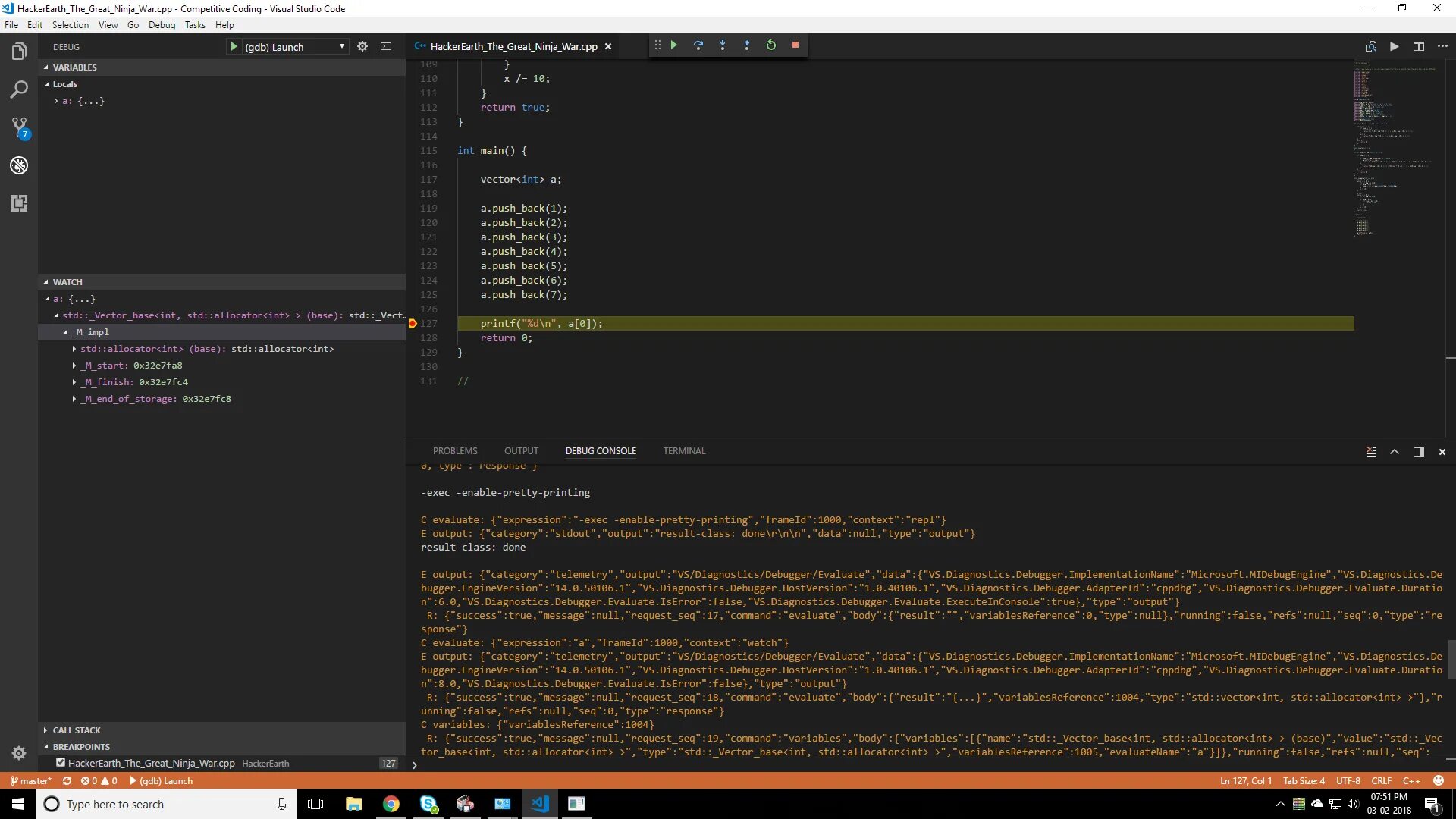This screenshot has height=819, width=1456.
Task: Click the master branch in the status bar
Action: tap(31, 781)
